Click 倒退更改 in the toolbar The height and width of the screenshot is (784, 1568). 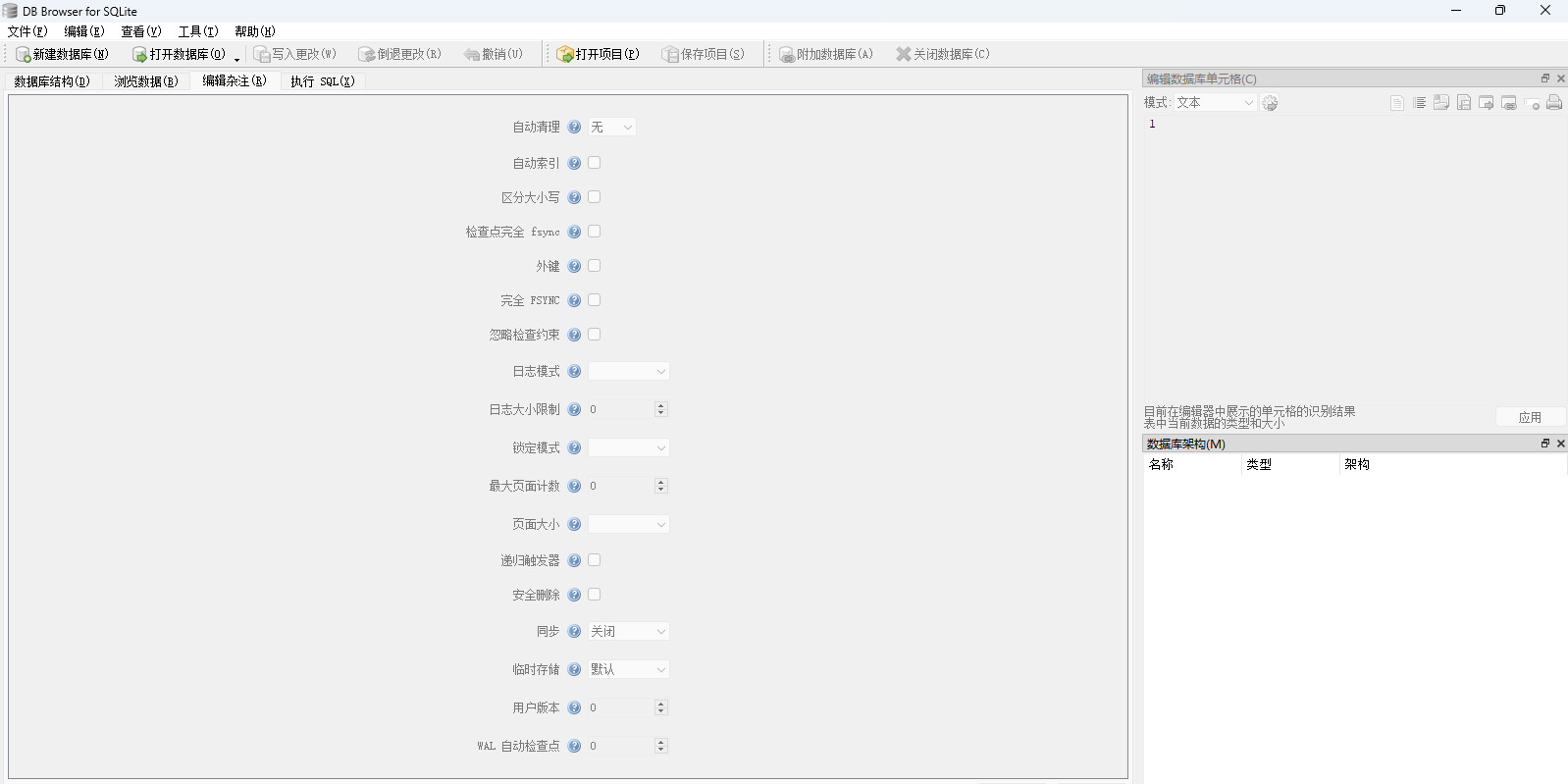tap(400, 54)
